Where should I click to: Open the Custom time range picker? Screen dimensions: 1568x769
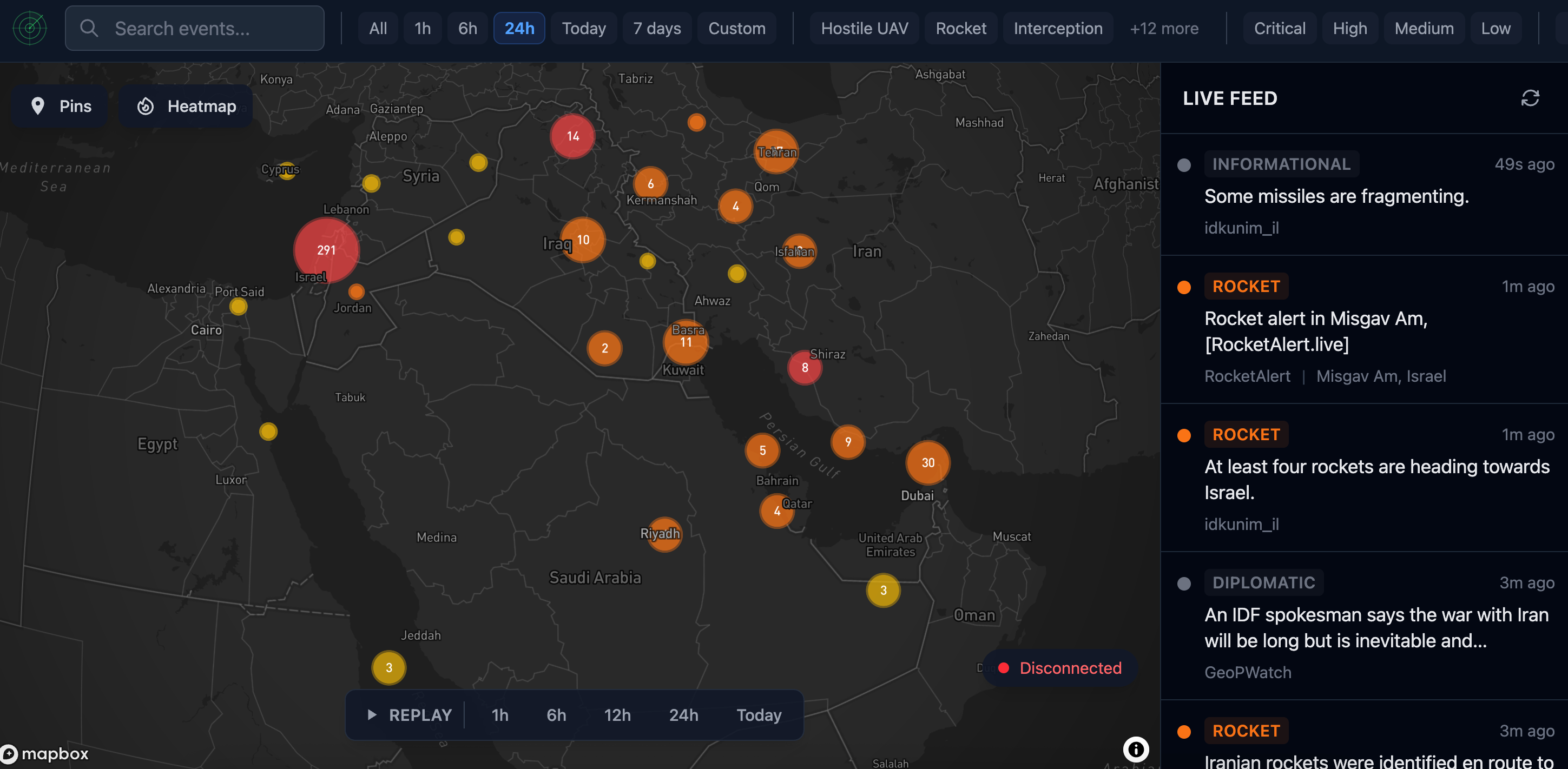point(736,29)
